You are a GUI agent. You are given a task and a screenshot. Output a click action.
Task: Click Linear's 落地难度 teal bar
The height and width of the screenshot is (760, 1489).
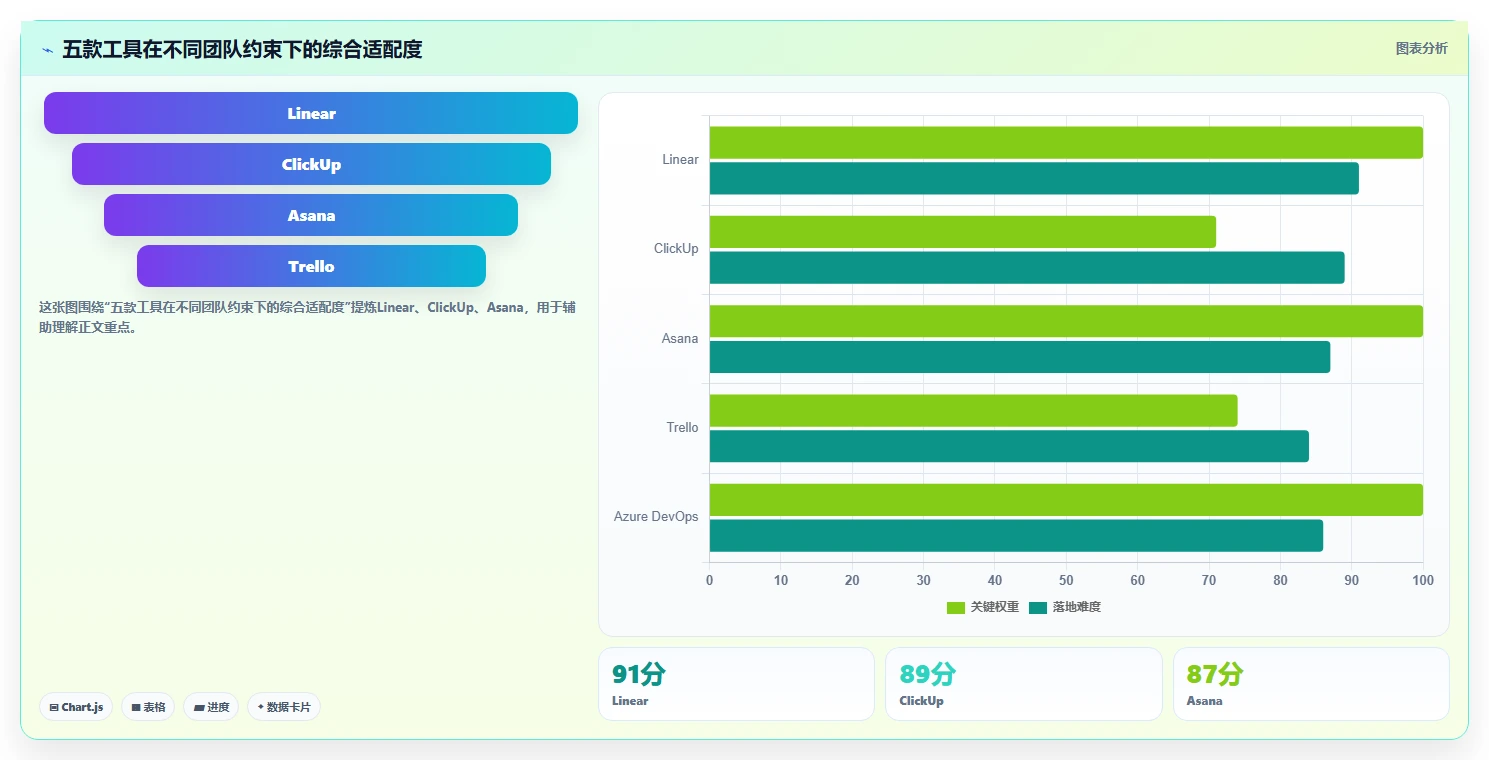click(1034, 178)
